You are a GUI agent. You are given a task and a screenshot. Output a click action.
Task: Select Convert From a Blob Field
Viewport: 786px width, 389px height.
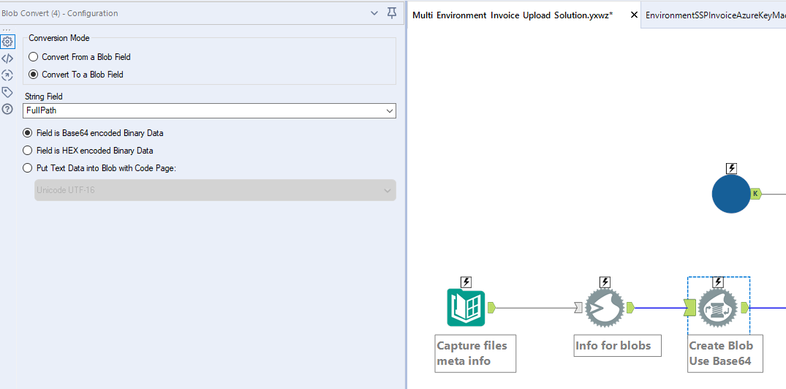coord(80,57)
